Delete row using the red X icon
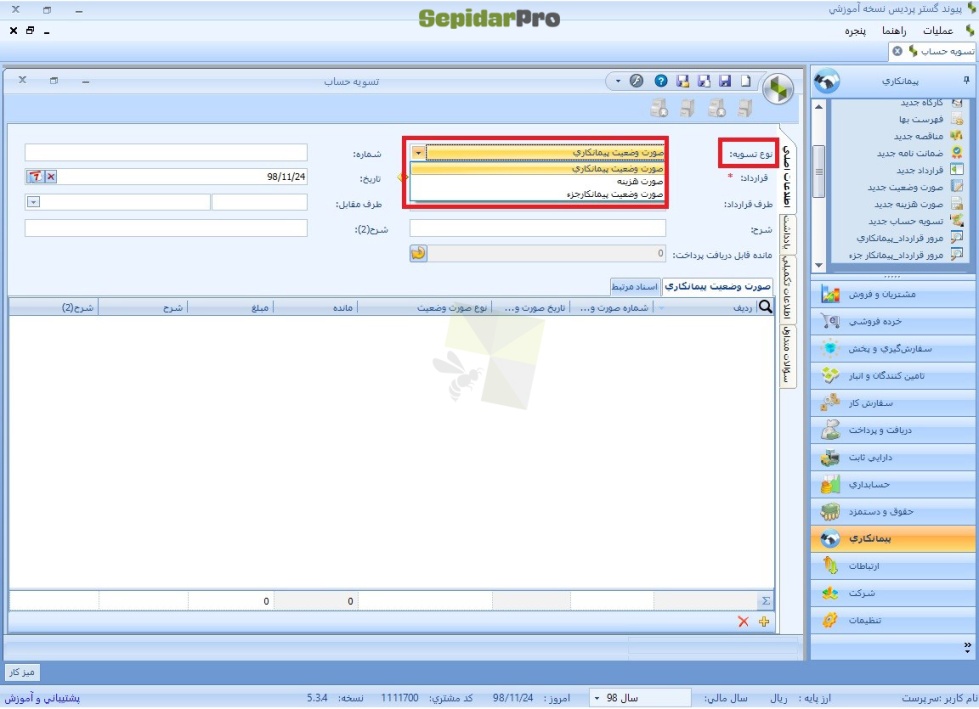979x709 pixels. [743, 622]
